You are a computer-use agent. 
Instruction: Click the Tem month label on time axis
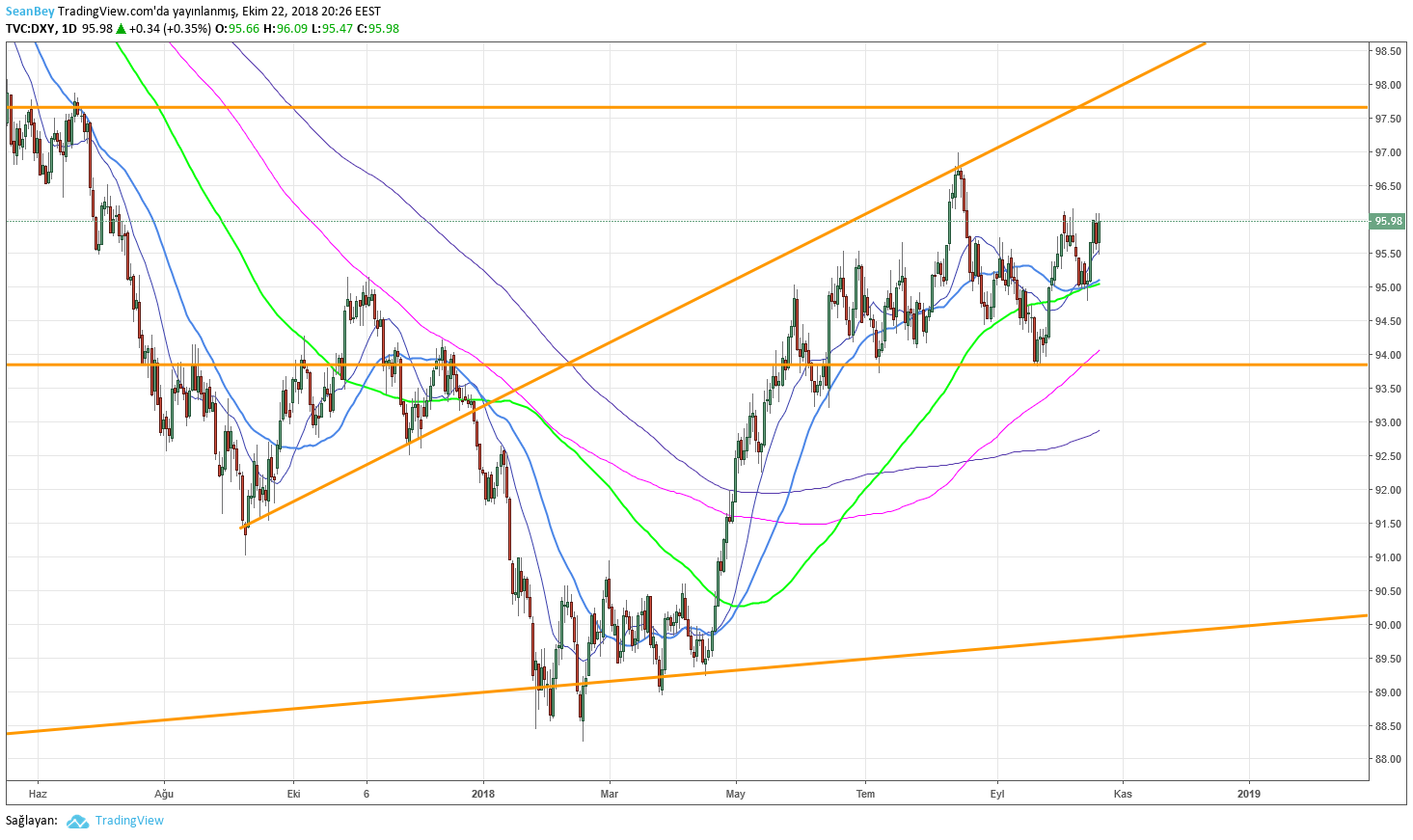[x=866, y=794]
